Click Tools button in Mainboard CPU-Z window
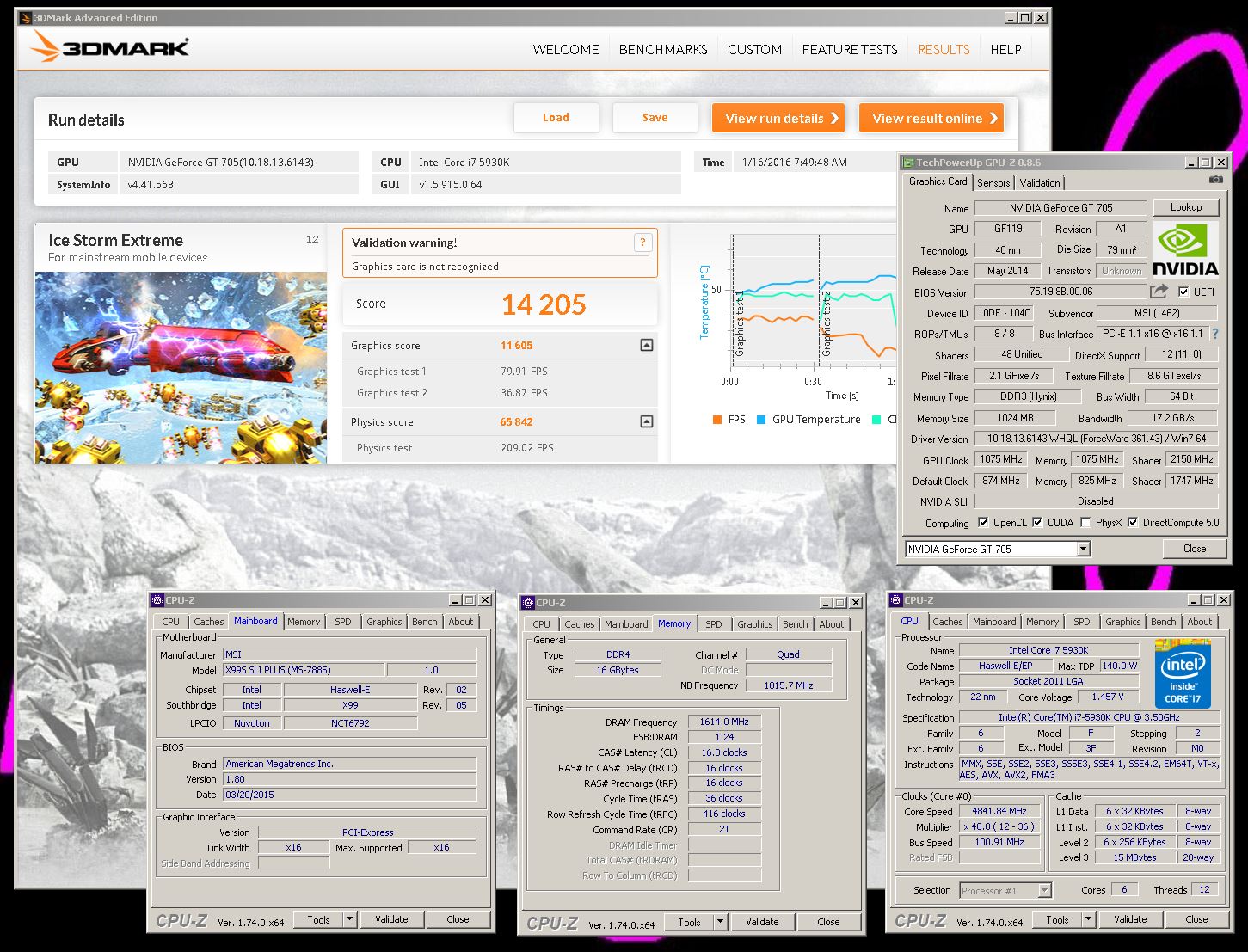The height and width of the screenshot is (952, 1248). tap(318, 919)
